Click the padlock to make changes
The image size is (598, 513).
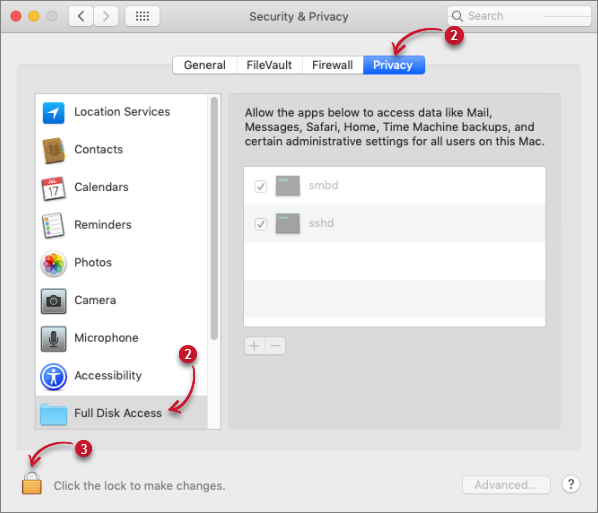32,482
